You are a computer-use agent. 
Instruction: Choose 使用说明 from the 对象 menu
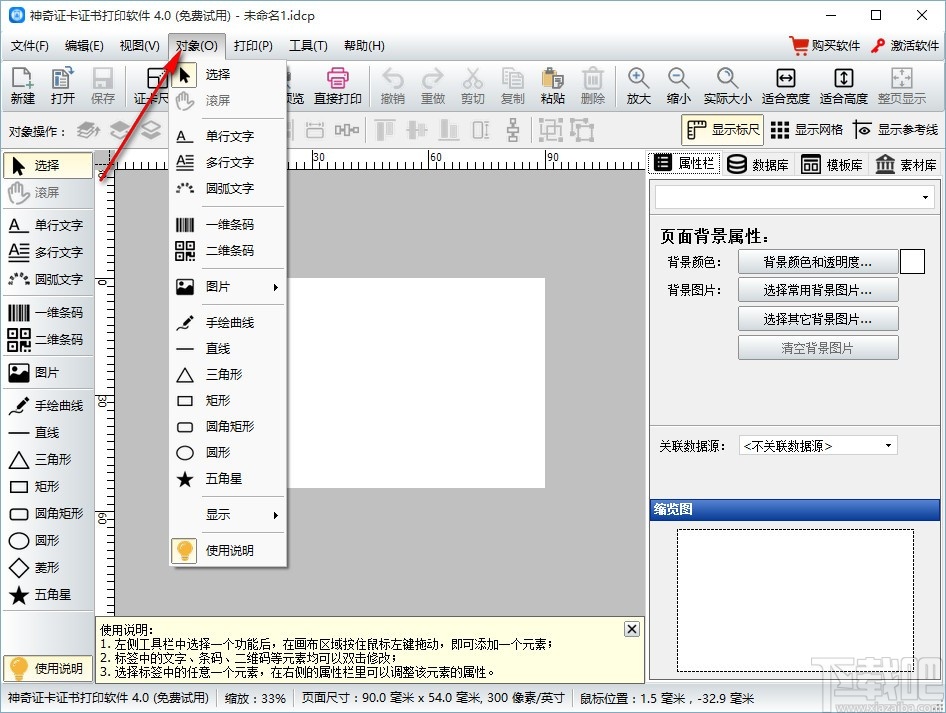coord(228,551)
